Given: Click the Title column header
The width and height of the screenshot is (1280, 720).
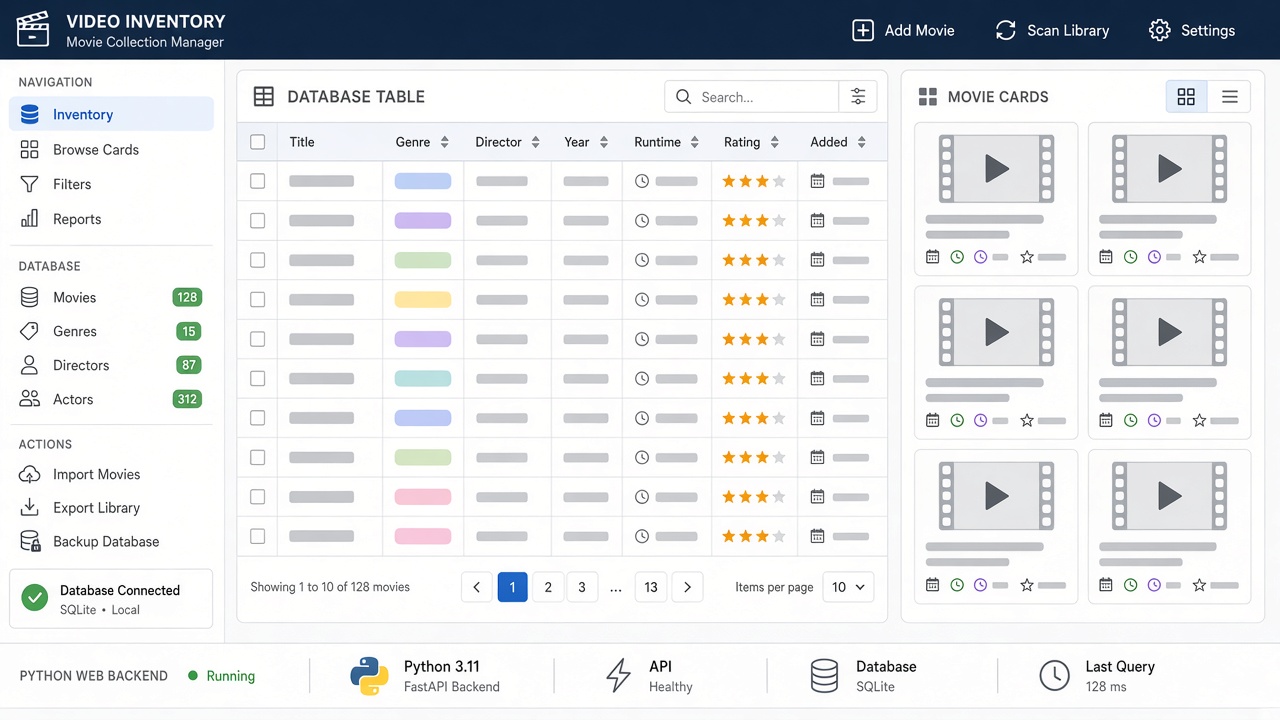Looking at the screenshot, I should (302, 142).
